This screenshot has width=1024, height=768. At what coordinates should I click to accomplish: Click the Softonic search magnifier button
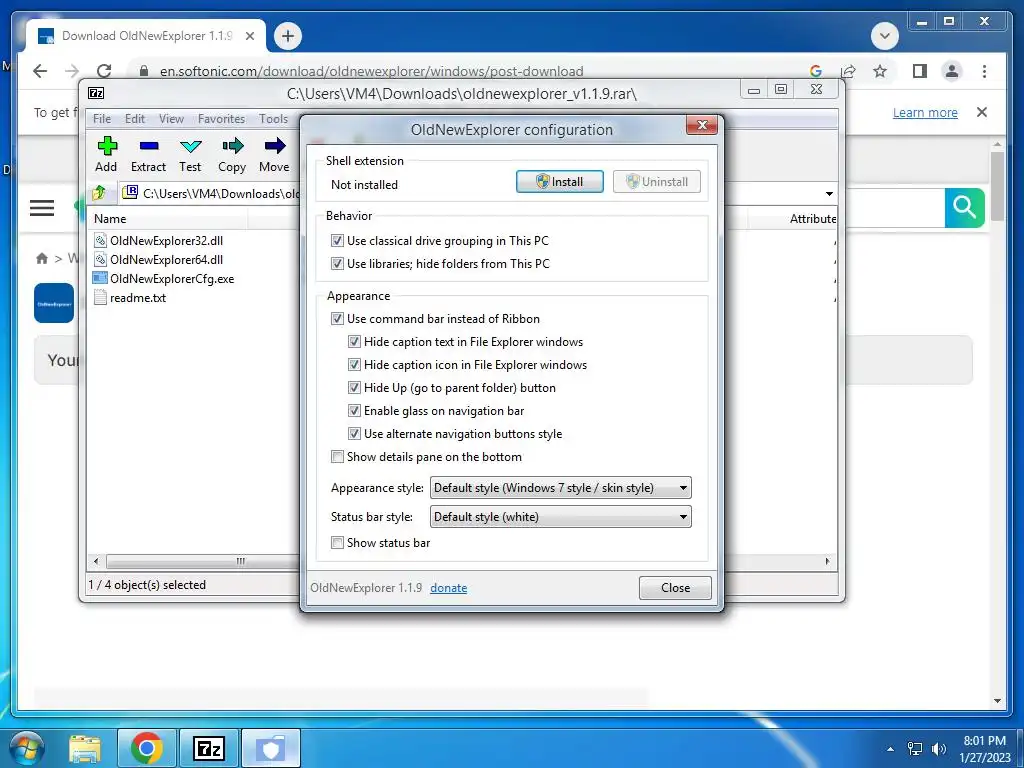pyautogui.click(x=965, y=208)
